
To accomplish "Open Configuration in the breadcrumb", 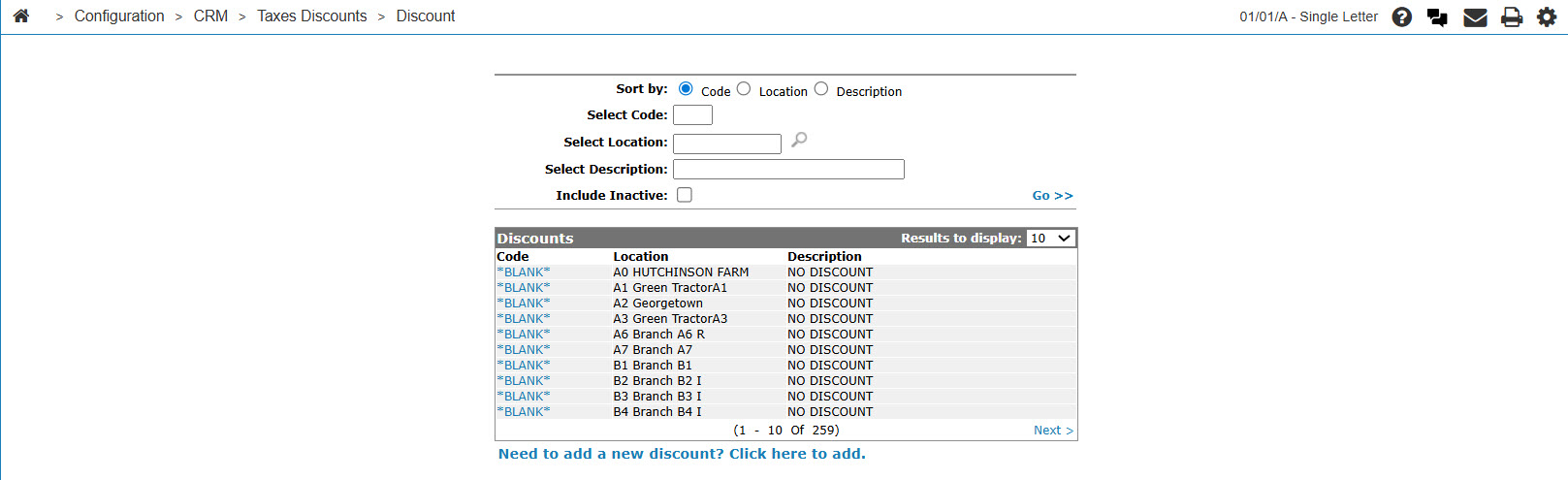I will [119, 16].
